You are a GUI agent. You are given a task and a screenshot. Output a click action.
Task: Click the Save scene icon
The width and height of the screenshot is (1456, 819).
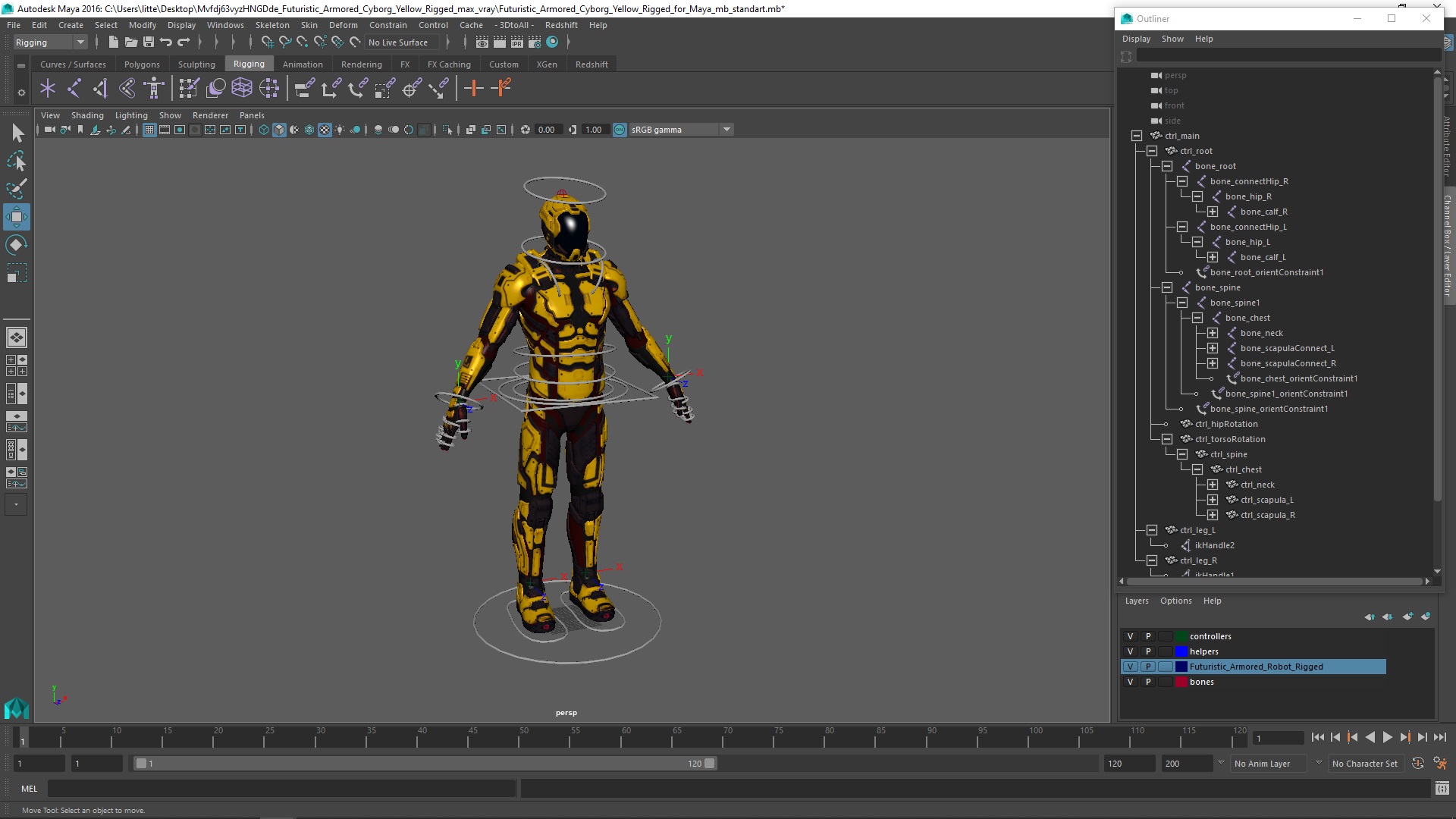point(149,42)
